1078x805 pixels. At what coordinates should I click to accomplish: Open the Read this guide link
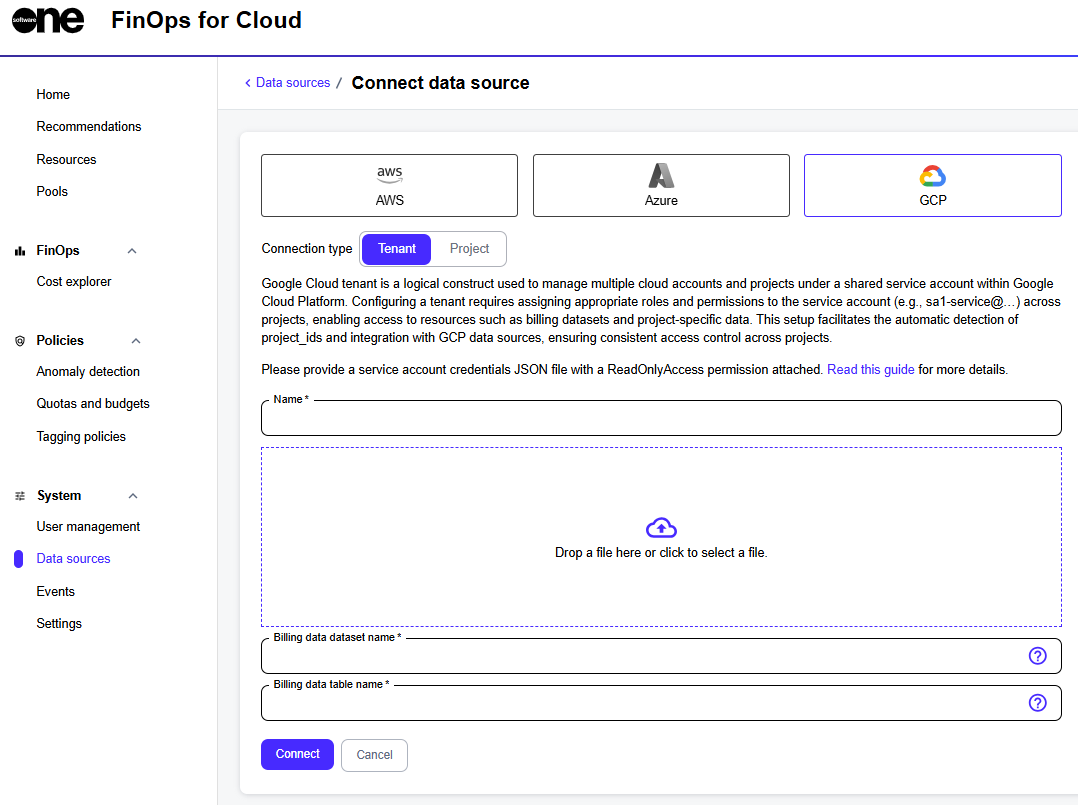(870, 370)
